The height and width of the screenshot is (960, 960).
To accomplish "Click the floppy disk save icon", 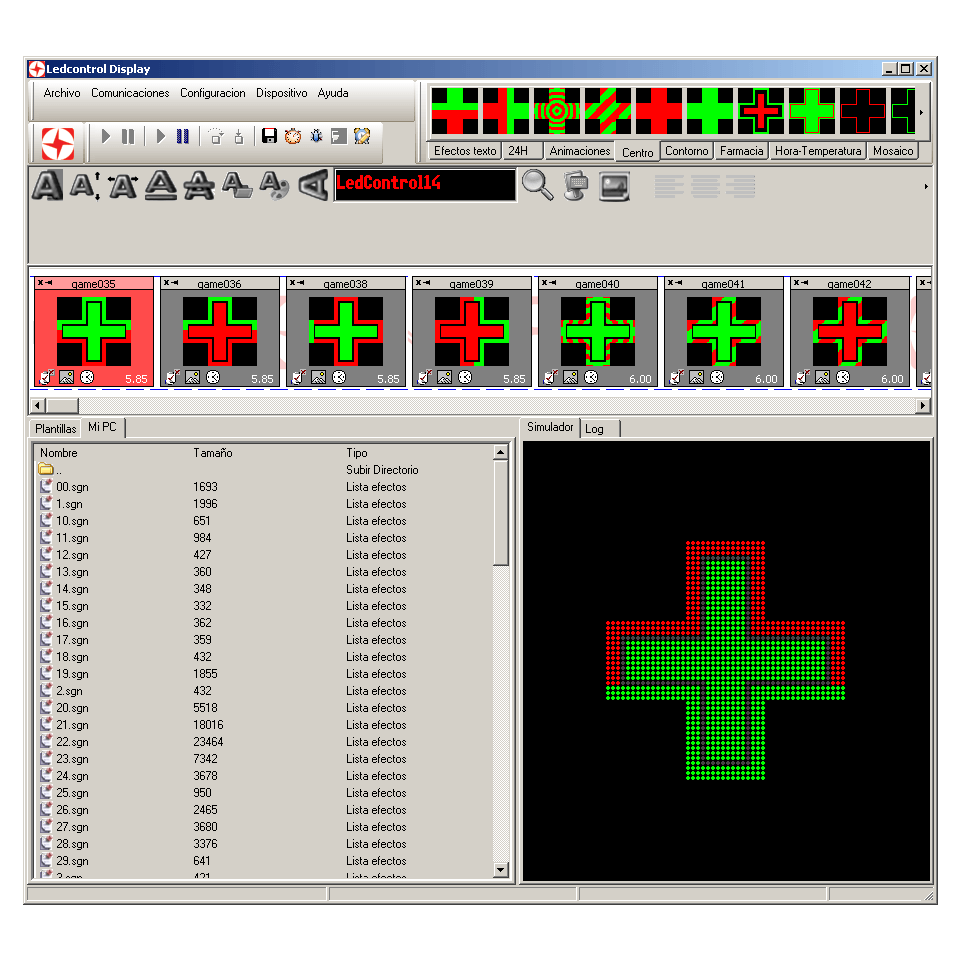I will click(x=269, y=136).
